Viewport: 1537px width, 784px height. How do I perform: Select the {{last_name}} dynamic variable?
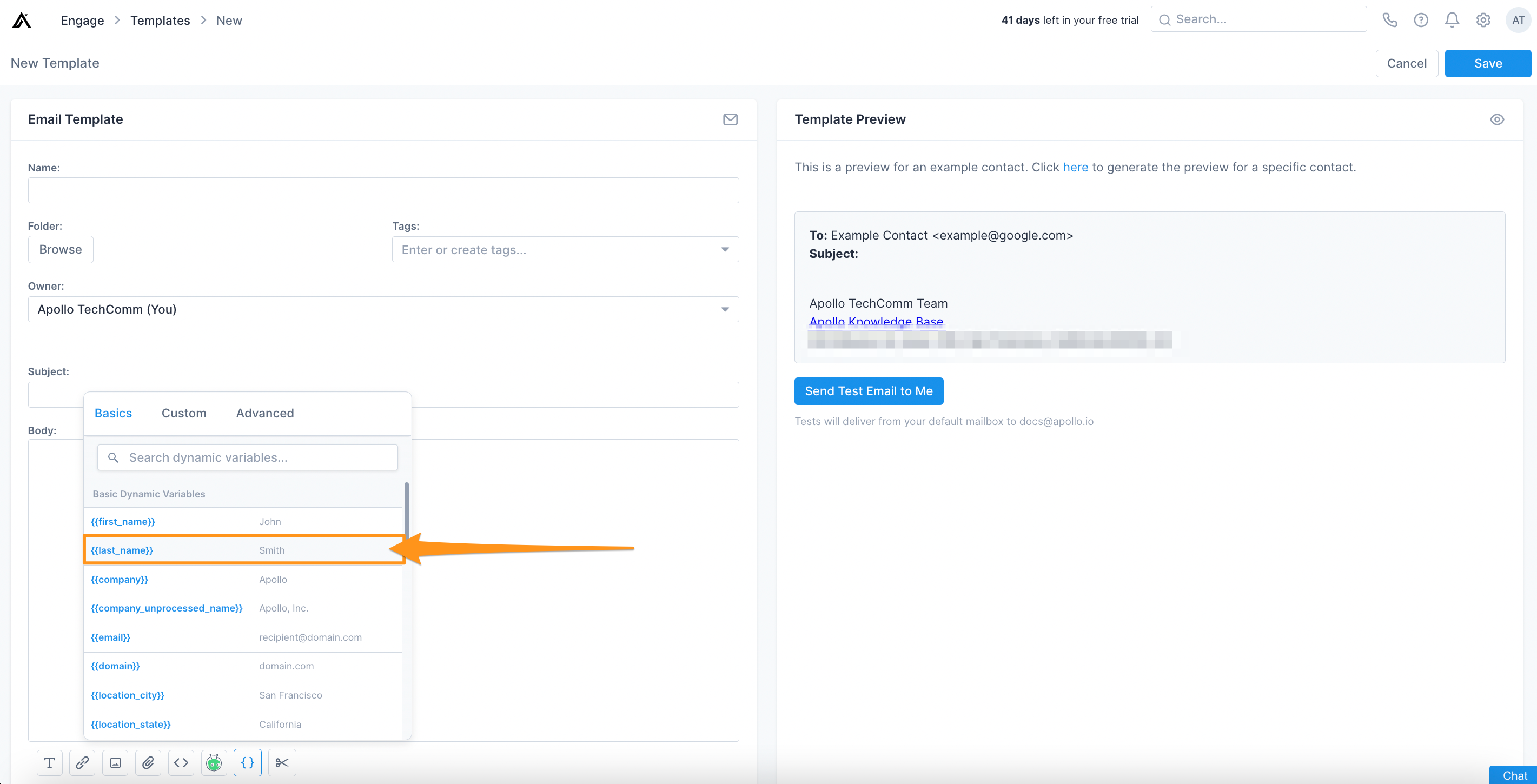click(122, 549)
